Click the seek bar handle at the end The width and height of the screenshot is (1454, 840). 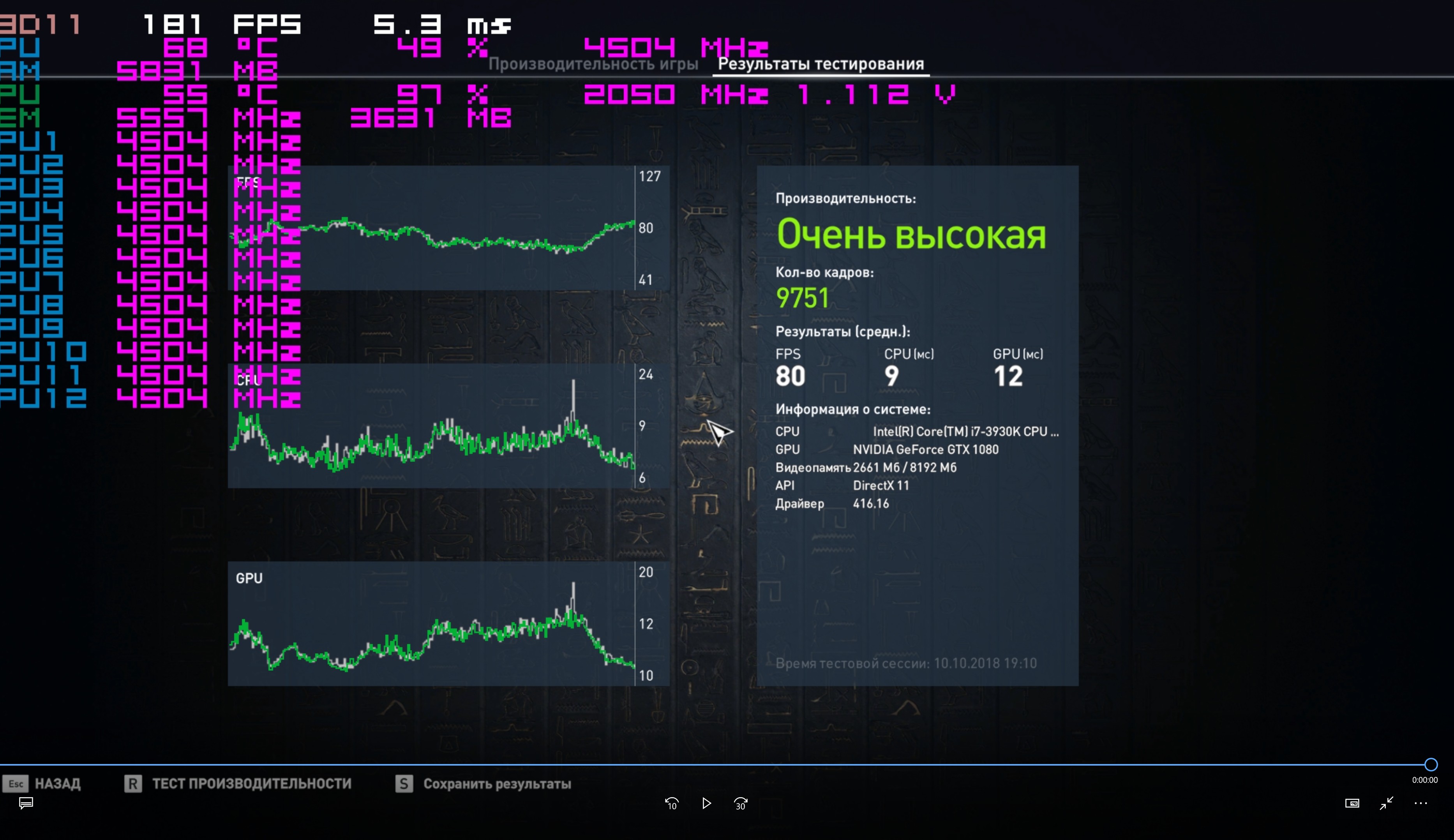[x=1430, y=764]
